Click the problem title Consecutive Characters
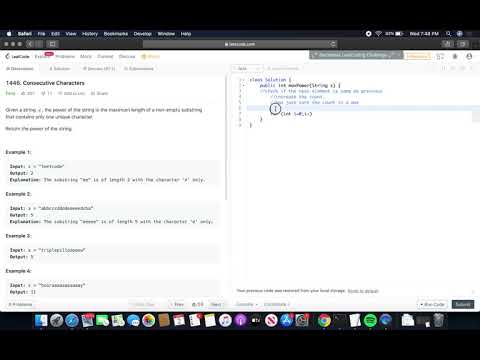 point(45,83)
